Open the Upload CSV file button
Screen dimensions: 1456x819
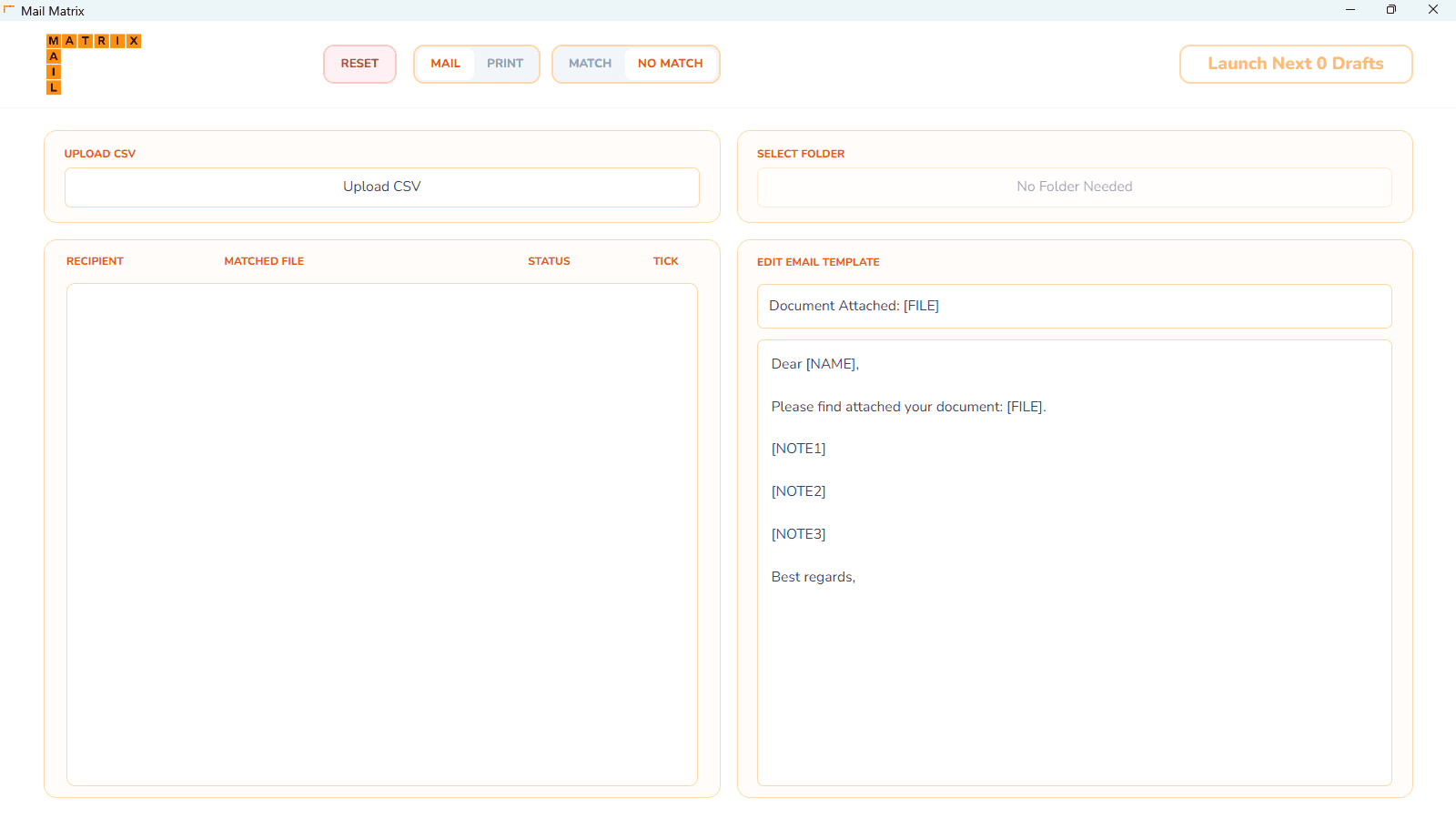pyautogui.click(x=382, y=187)
